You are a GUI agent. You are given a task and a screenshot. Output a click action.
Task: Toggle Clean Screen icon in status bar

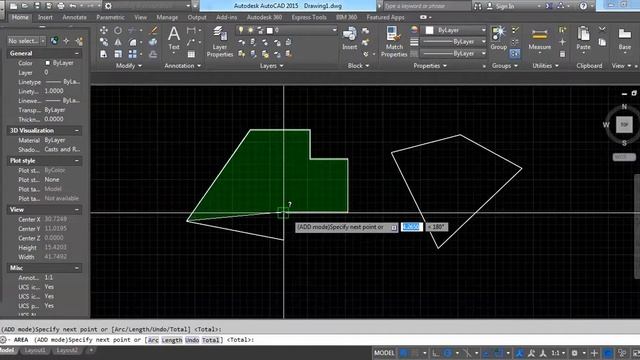636,353
